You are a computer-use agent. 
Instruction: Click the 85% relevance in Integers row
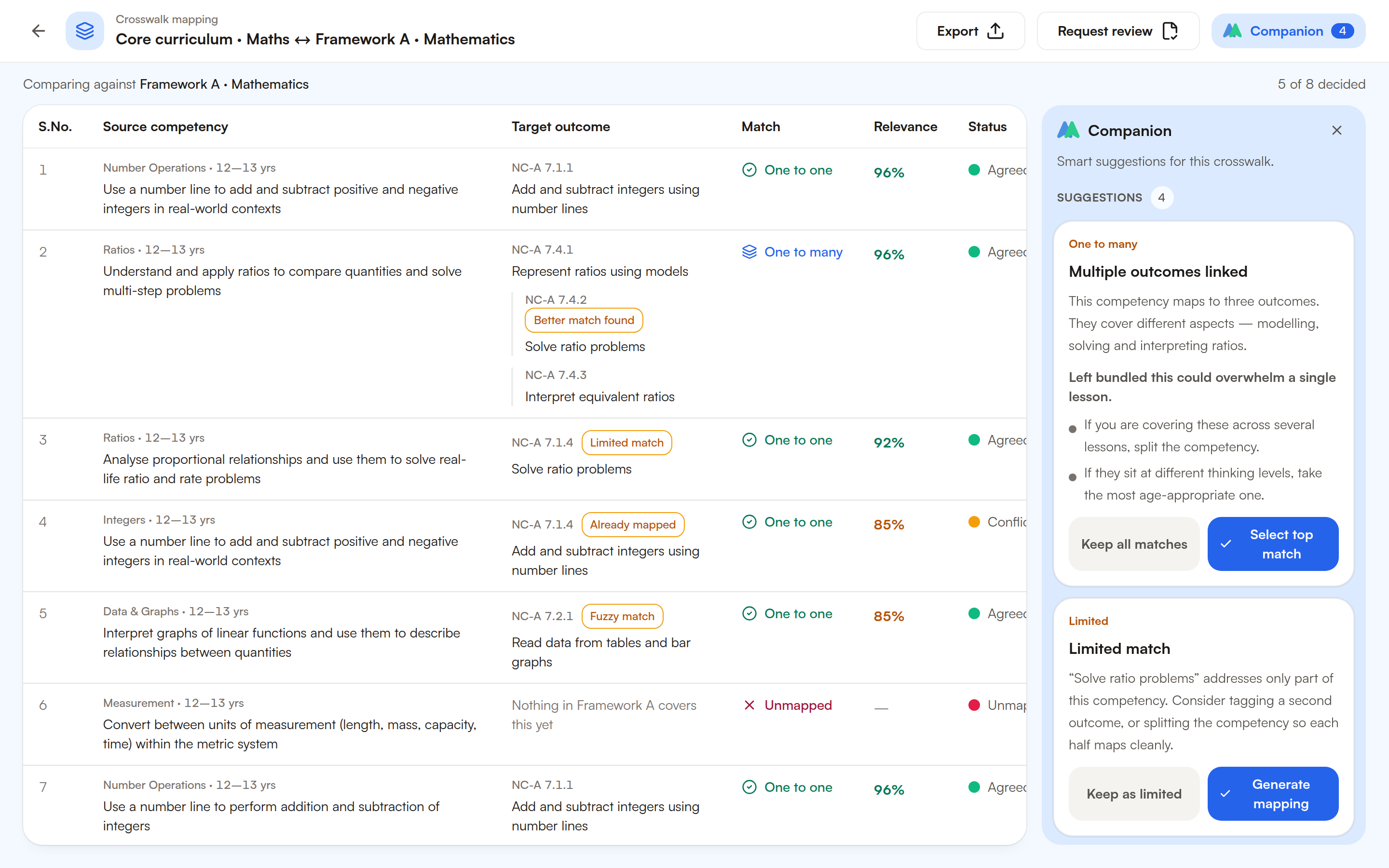pyautogui.click(x=888, y=525)
